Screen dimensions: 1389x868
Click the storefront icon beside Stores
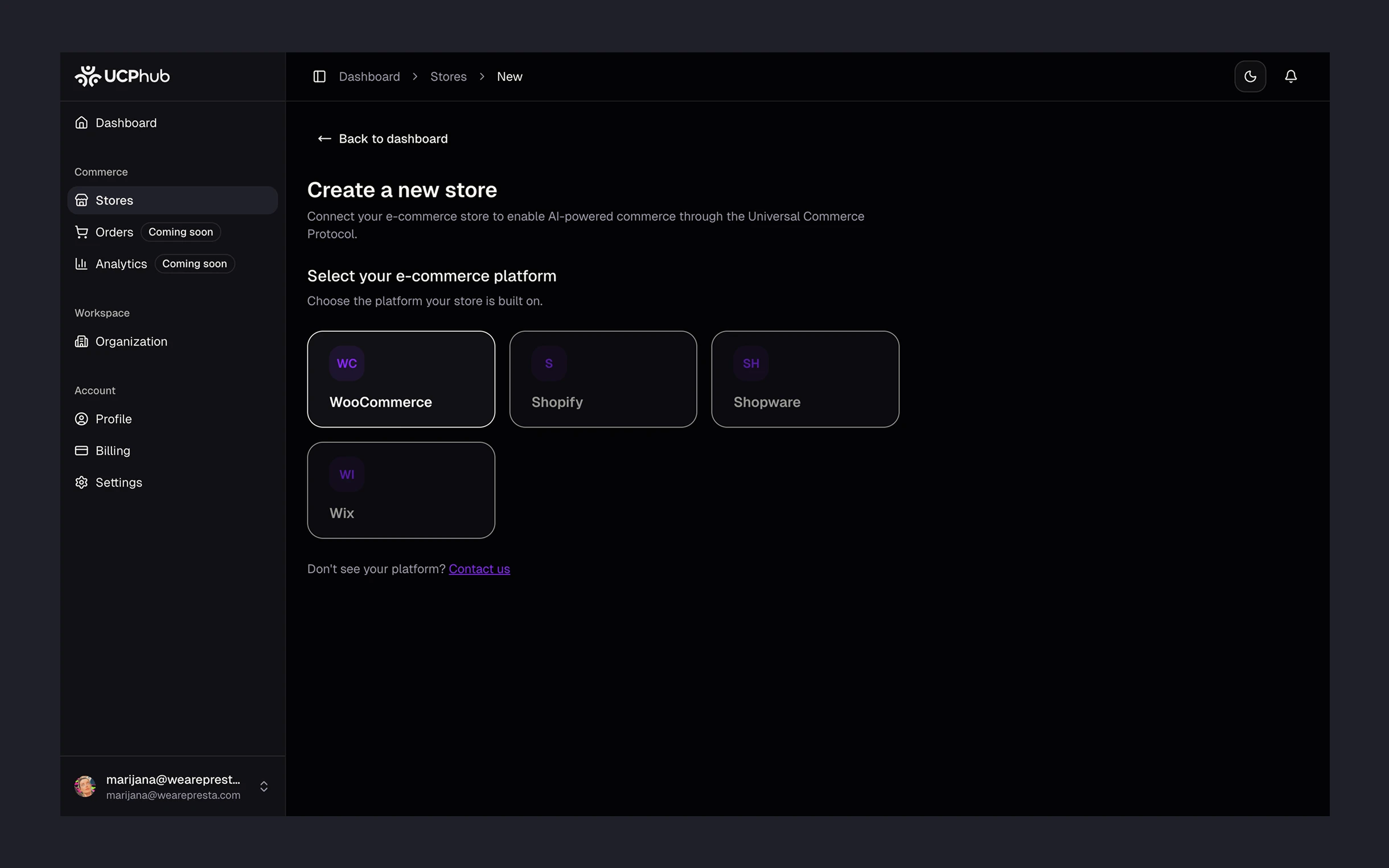pyautogui.click(x=81, y=200)
